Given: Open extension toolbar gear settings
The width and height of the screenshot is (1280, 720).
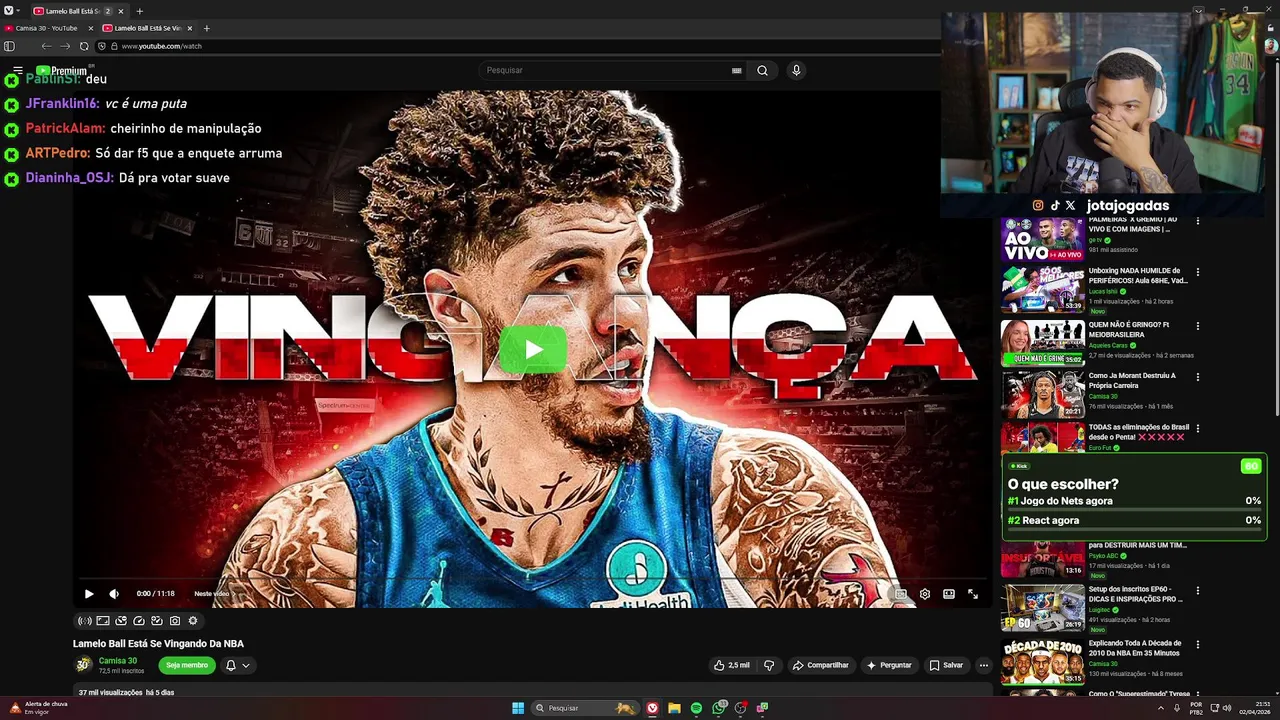Looking at the screenshot, I should tap(193, 621).
